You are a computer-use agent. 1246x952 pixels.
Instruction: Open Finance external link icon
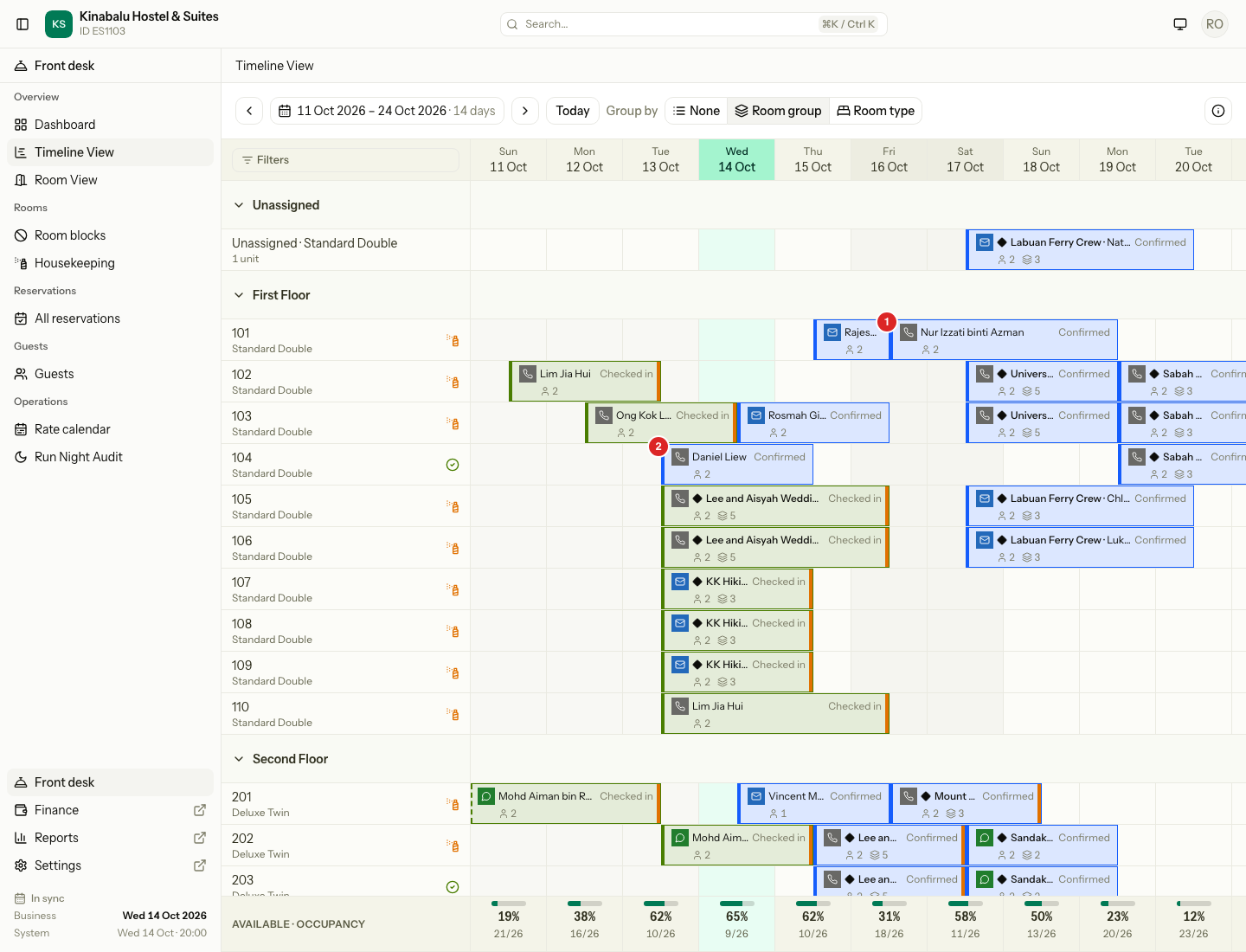tap(200, 810)
